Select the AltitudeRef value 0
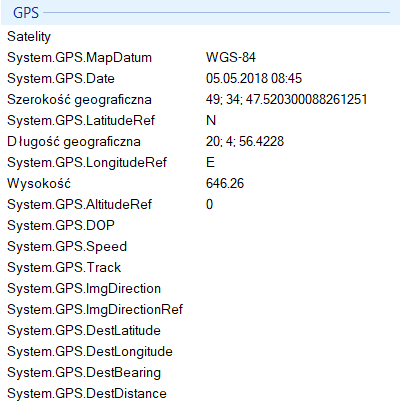400x405 pixels. [x=209, y=204]
